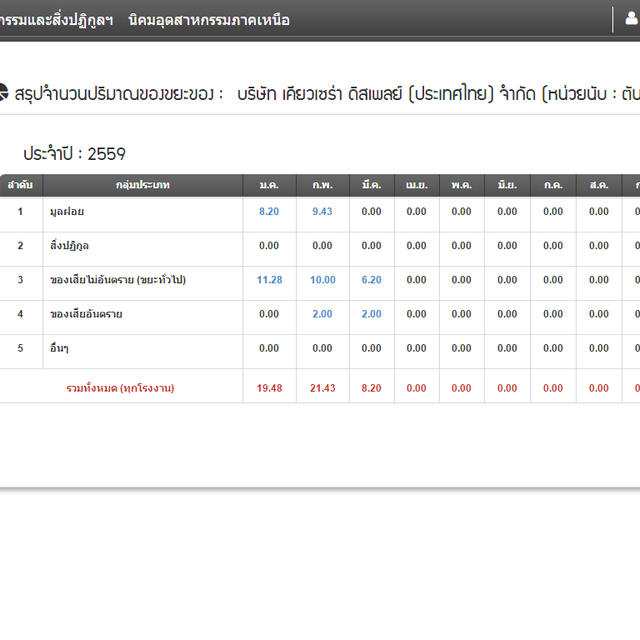Click total value 21.43 for ก.พ.
Image resolution: width=640 pixels, height=640 pixels.
pos(323,388)
